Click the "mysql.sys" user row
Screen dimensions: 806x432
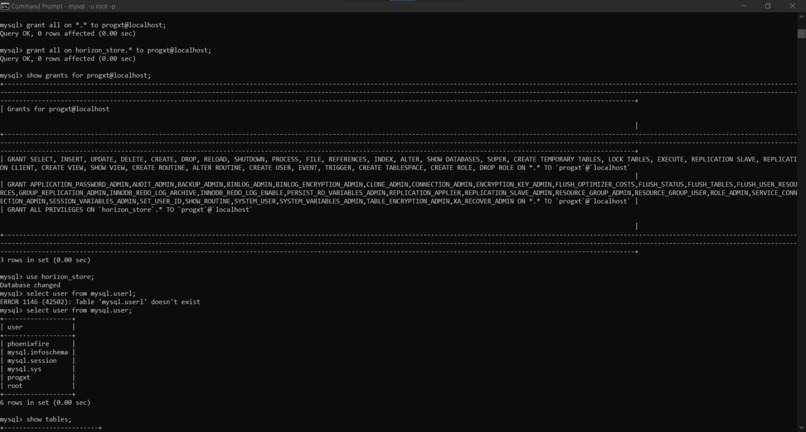(x=25, y=369)
